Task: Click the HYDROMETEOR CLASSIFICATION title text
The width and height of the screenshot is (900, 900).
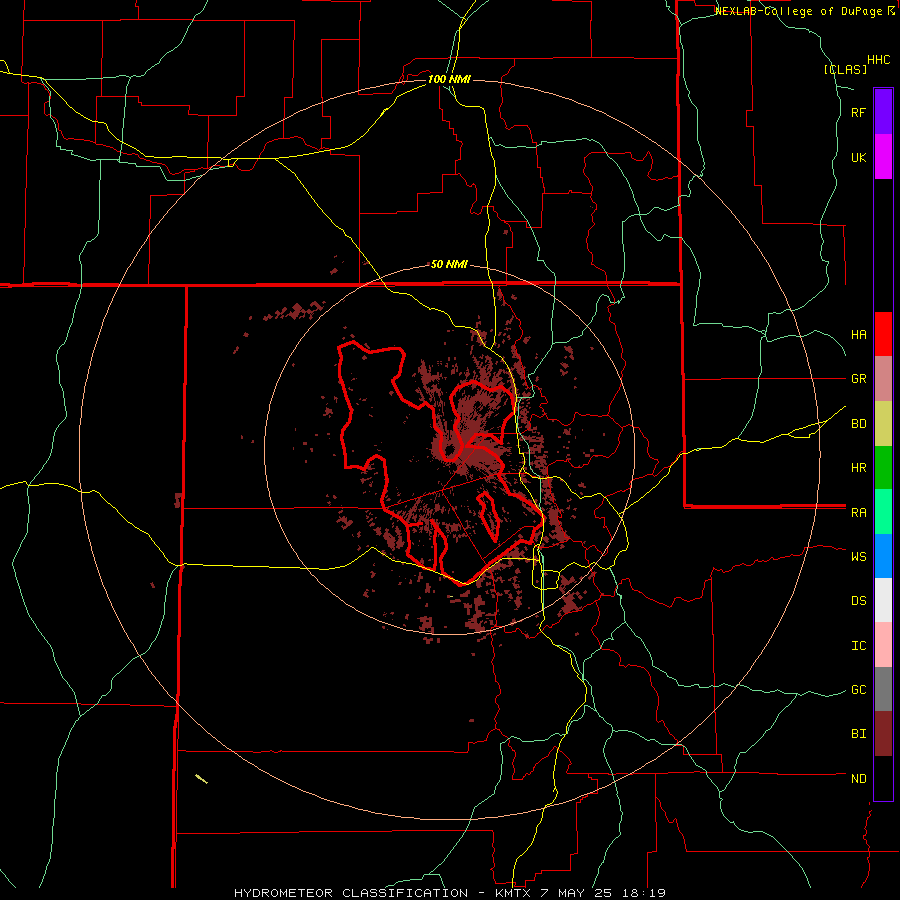Action: (x=351, y=893)
